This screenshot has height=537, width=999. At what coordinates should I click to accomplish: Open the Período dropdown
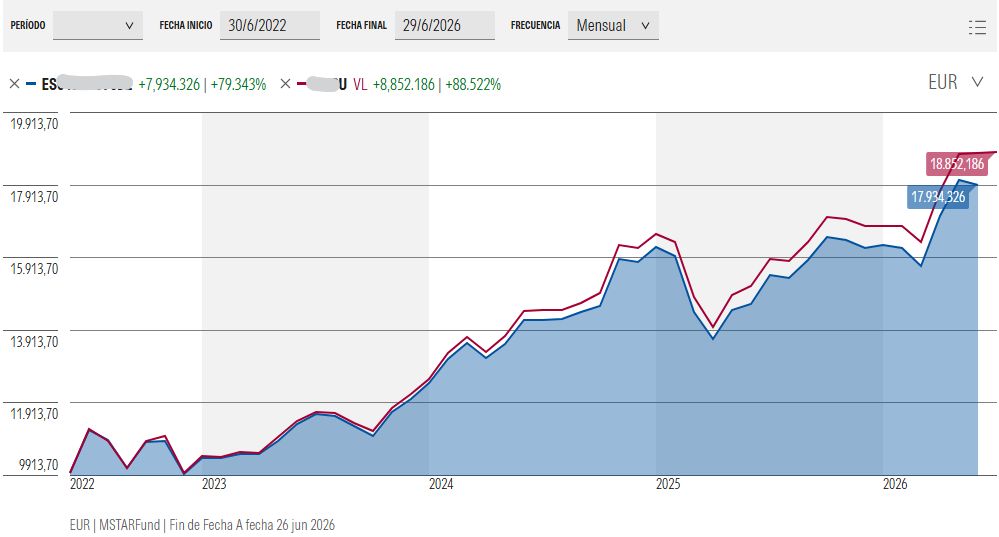[97, 25]
